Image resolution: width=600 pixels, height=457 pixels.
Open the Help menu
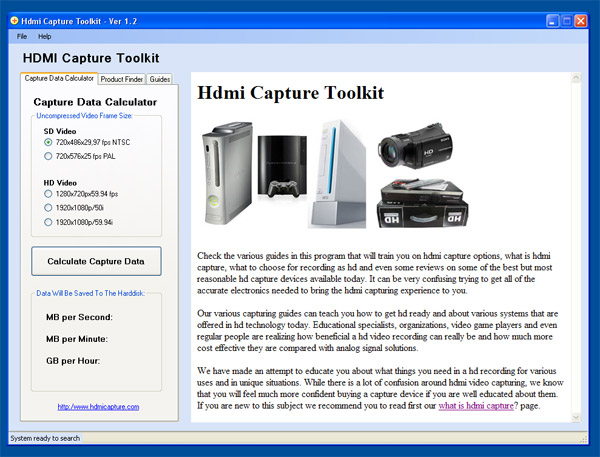(44, 36)
